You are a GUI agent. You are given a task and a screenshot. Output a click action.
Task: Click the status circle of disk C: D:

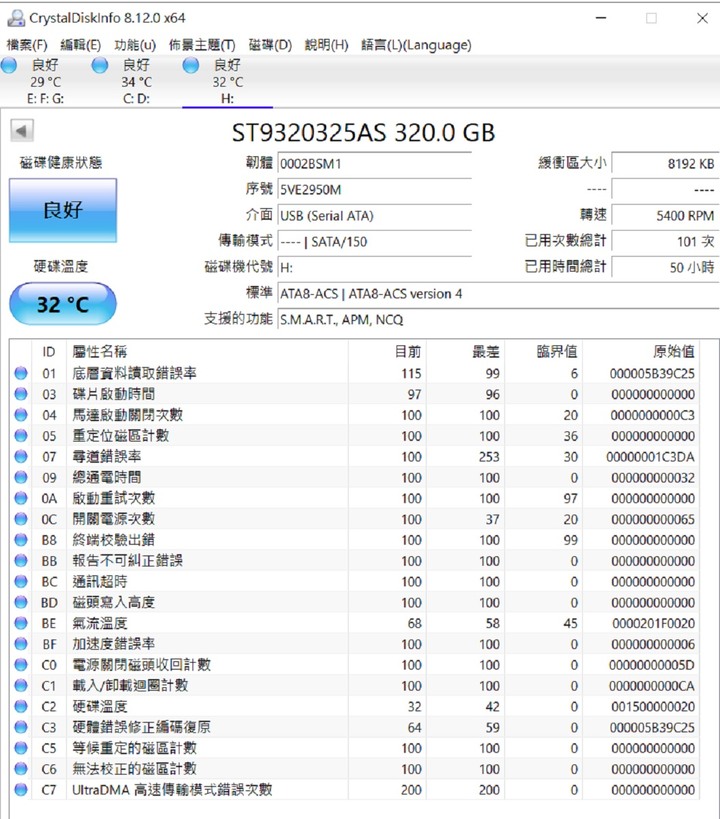point(100,65)
